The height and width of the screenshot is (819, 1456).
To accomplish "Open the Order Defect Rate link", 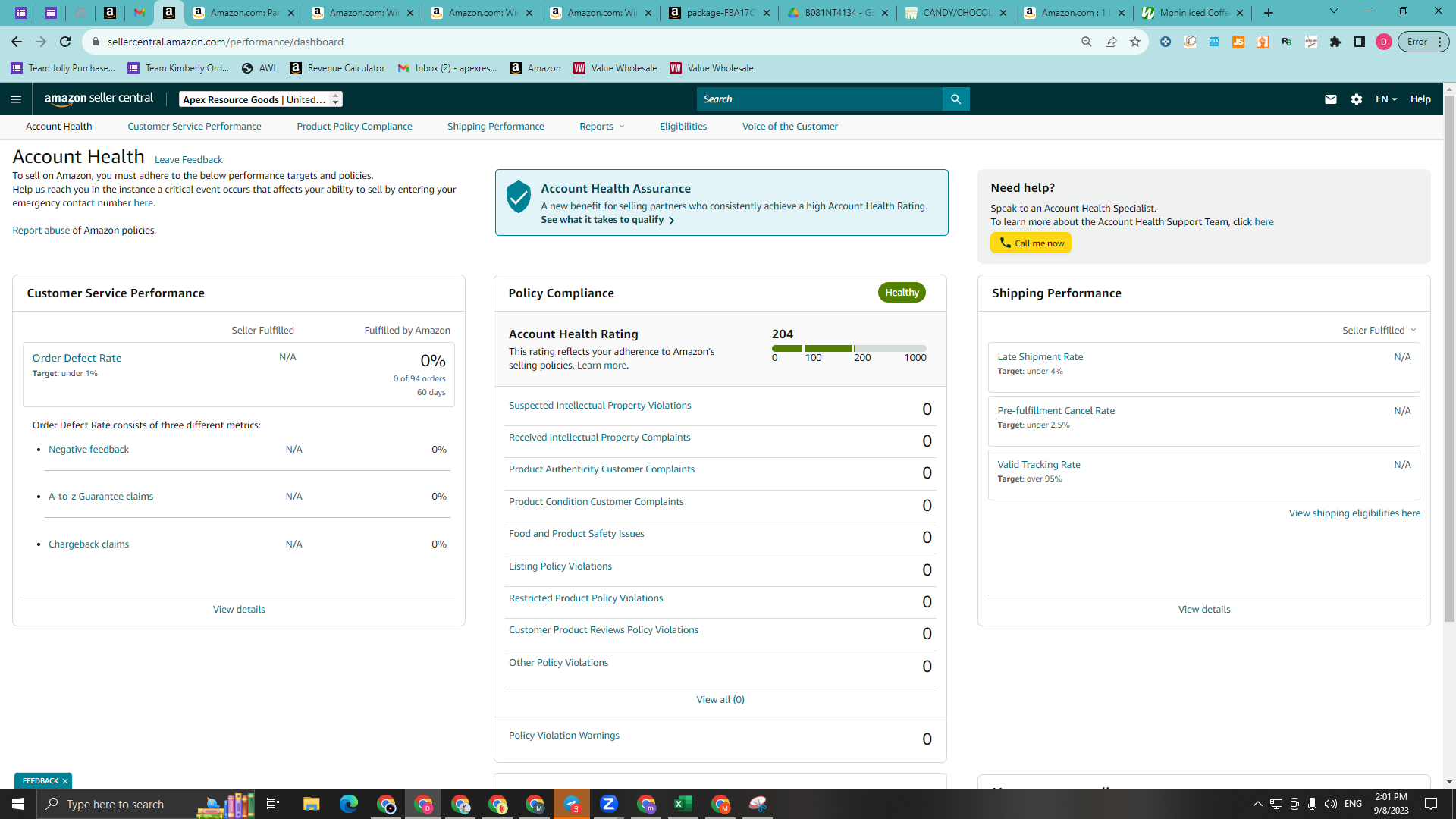I will (77, 358).
